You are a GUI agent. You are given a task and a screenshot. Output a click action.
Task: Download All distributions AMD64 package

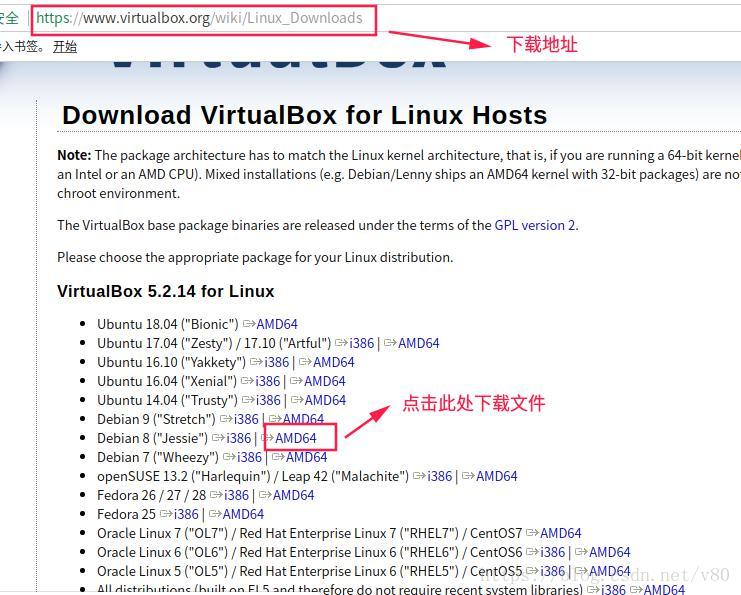pyautogui.click(x=664, y=589)
